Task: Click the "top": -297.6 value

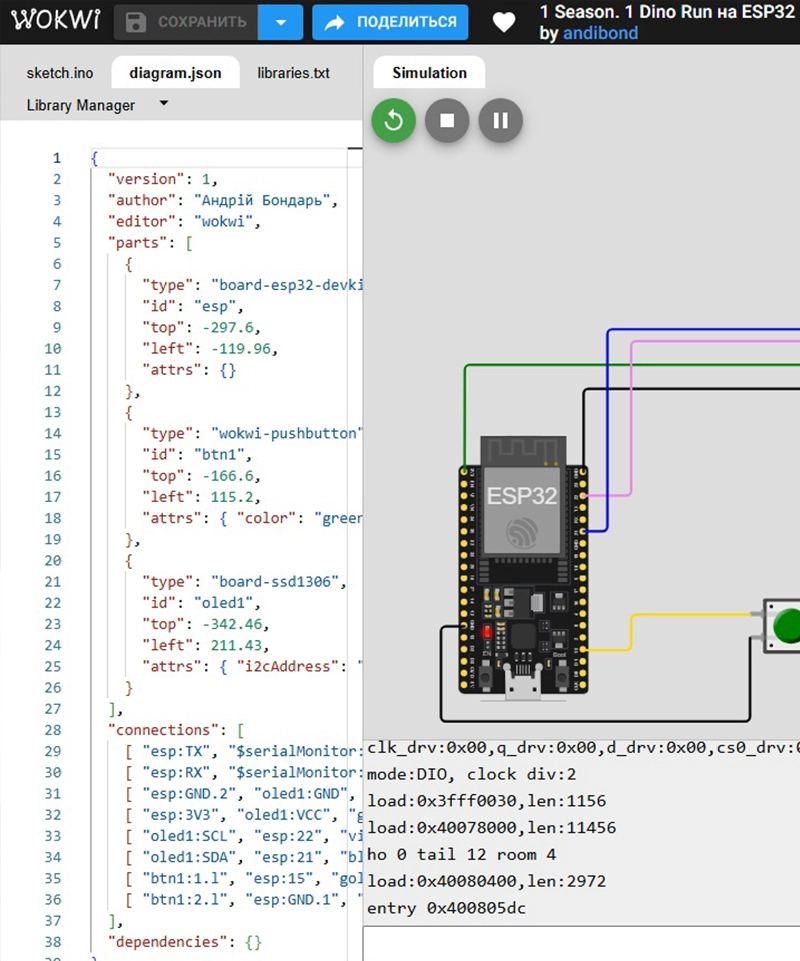Action: pyautogui.click(x=227, y=327)
